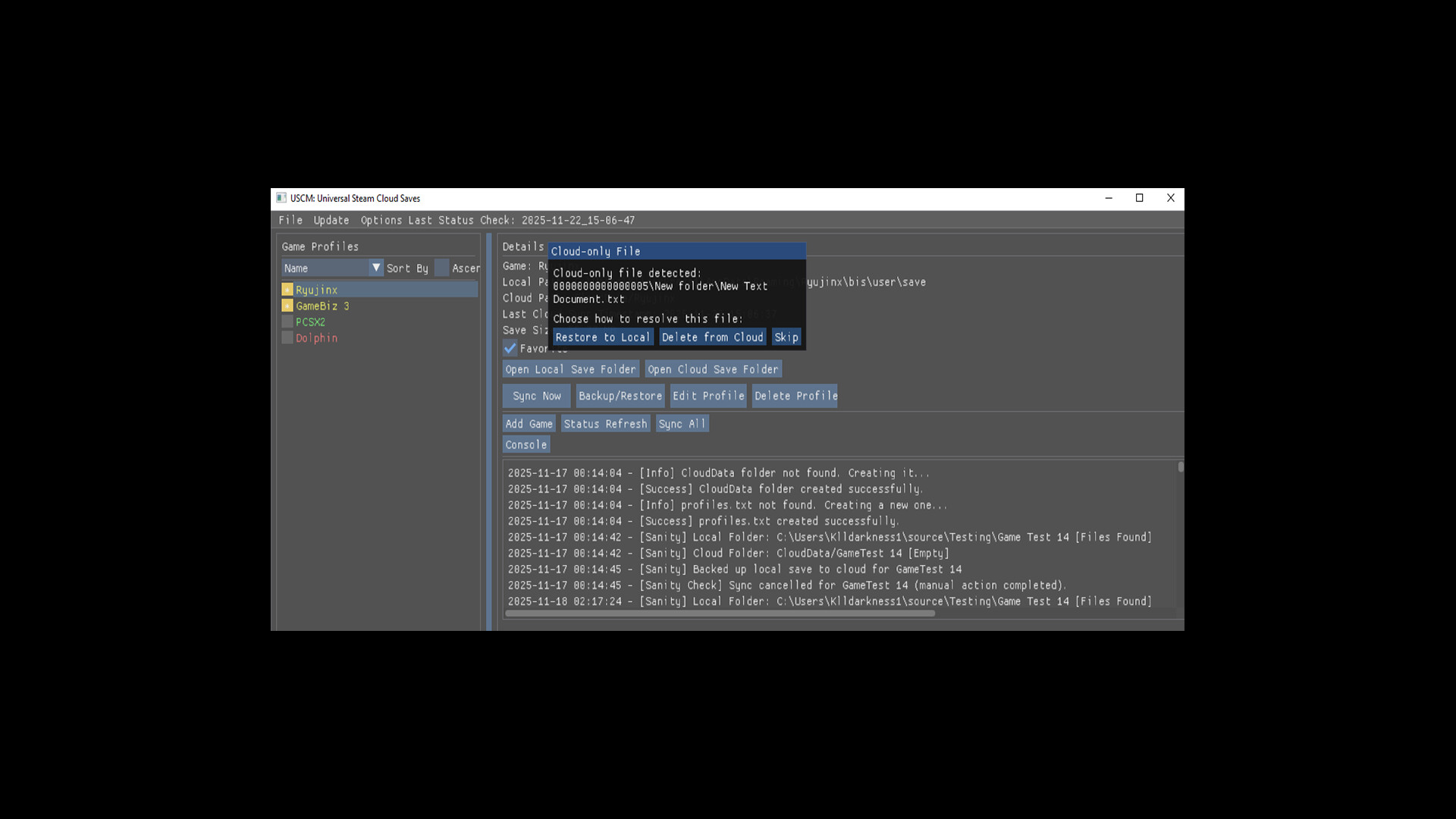Add a new game profile
Image resolution: width=1456 pixels, height=819 pixels.
click(529, 423)
